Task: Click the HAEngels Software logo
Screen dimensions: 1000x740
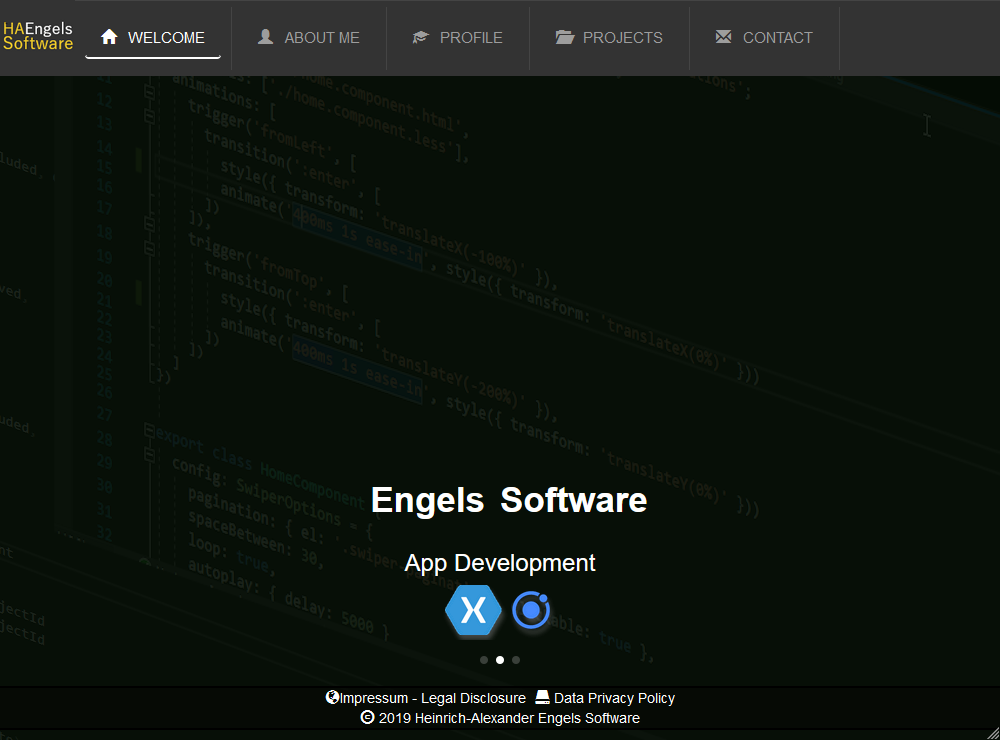Action: click(x=38, y=36)
